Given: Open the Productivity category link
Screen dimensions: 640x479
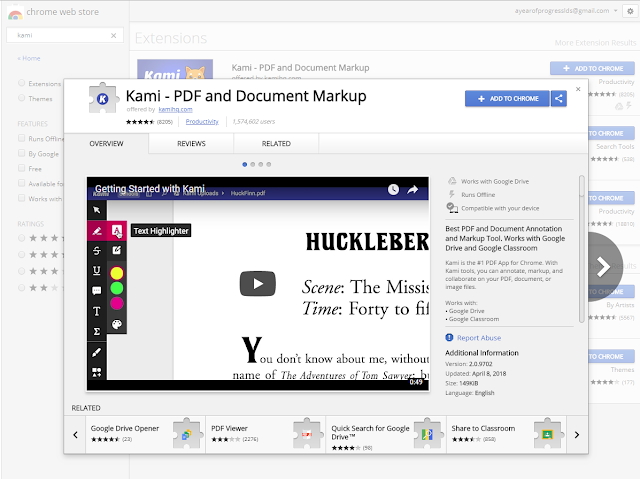Looking at the screenshot, I should point(202,122).
